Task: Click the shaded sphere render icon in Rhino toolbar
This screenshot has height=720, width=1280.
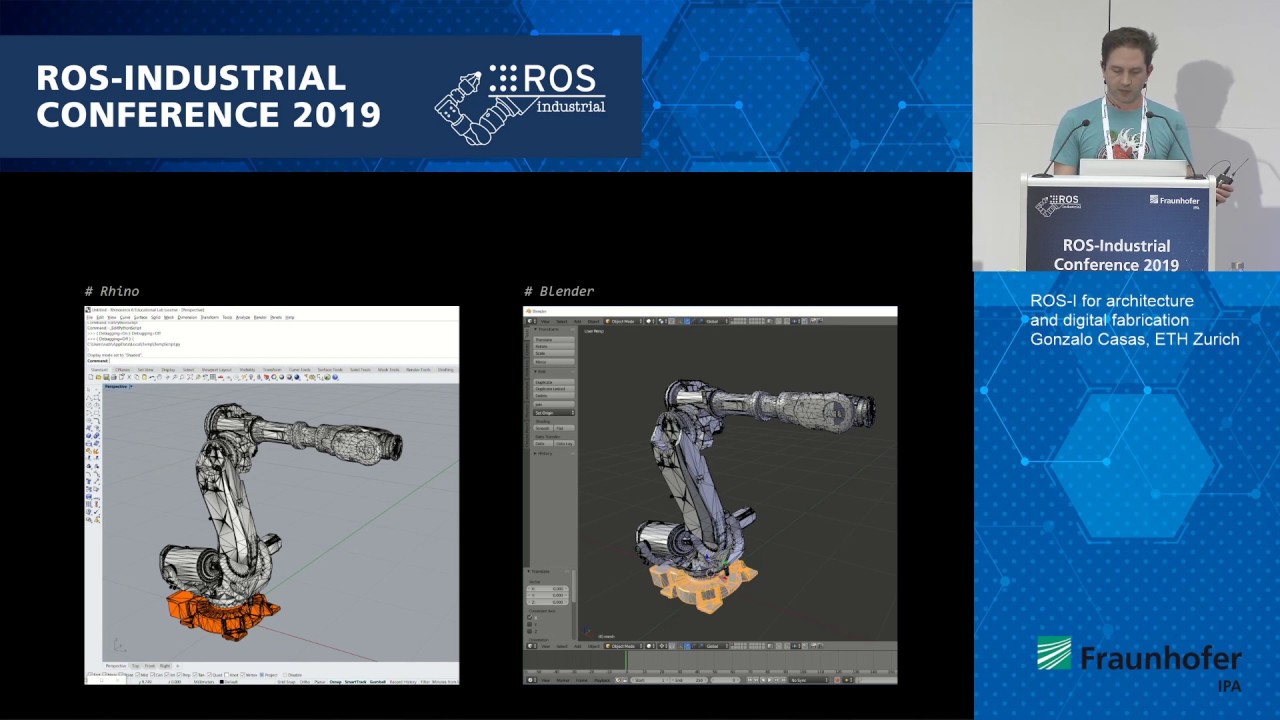Action: (281, 377)
